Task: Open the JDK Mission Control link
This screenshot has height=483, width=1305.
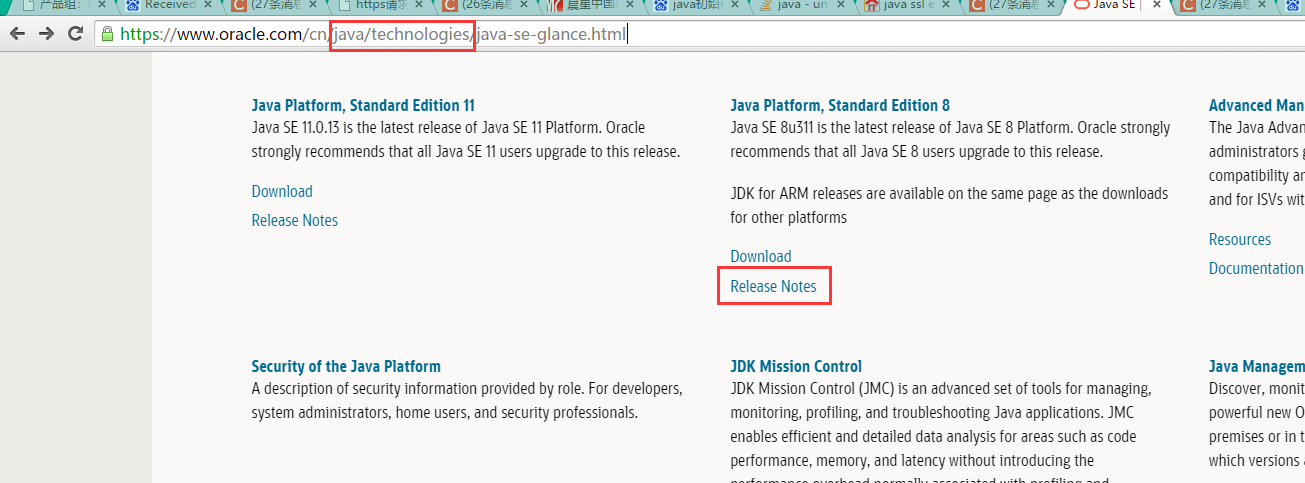Action: pyautogui.click(x=796, y=366)
